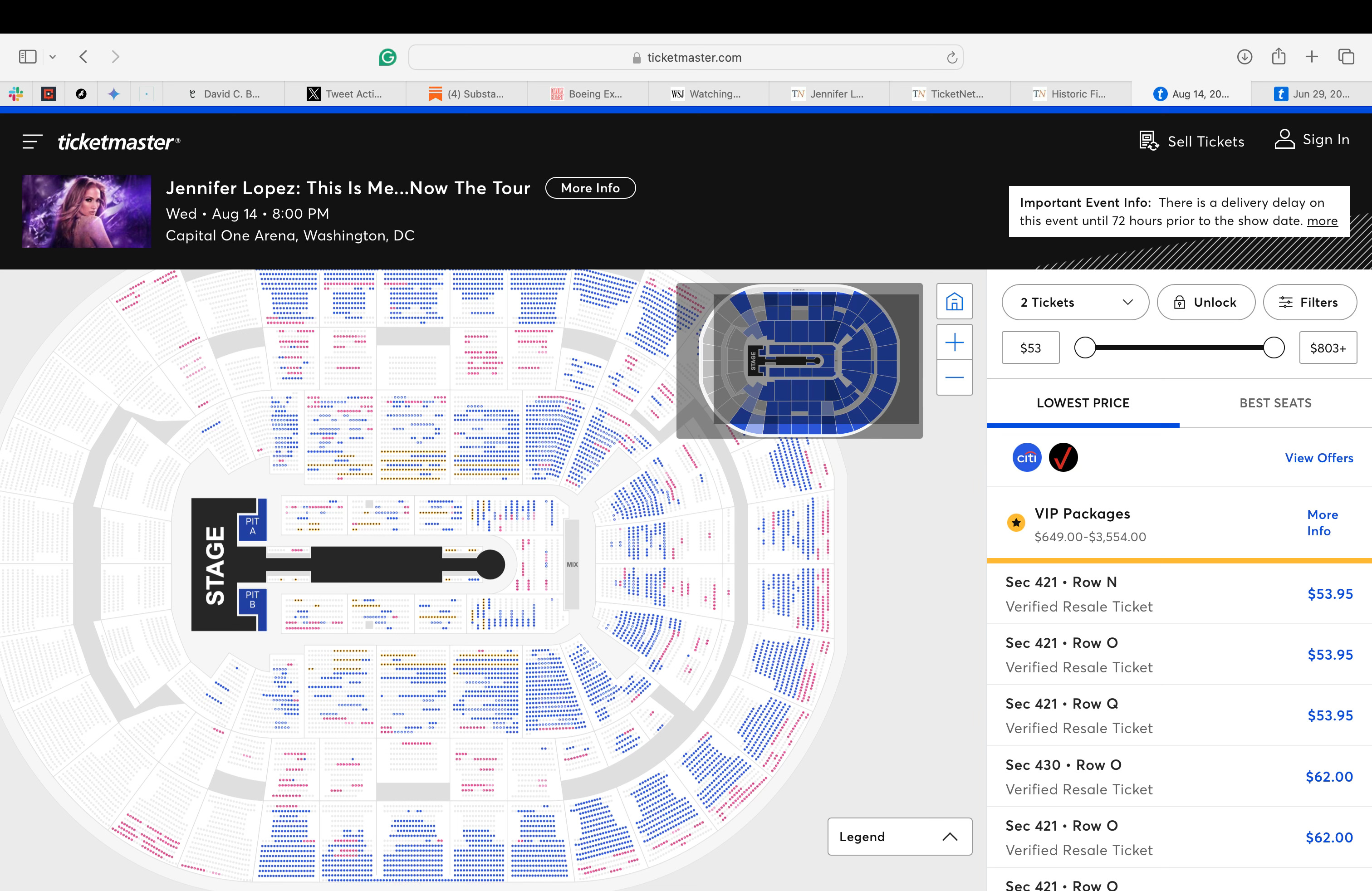1372x891 pixels.
Task: Go forward with the browser arrow
Action: tap(115, 56)
